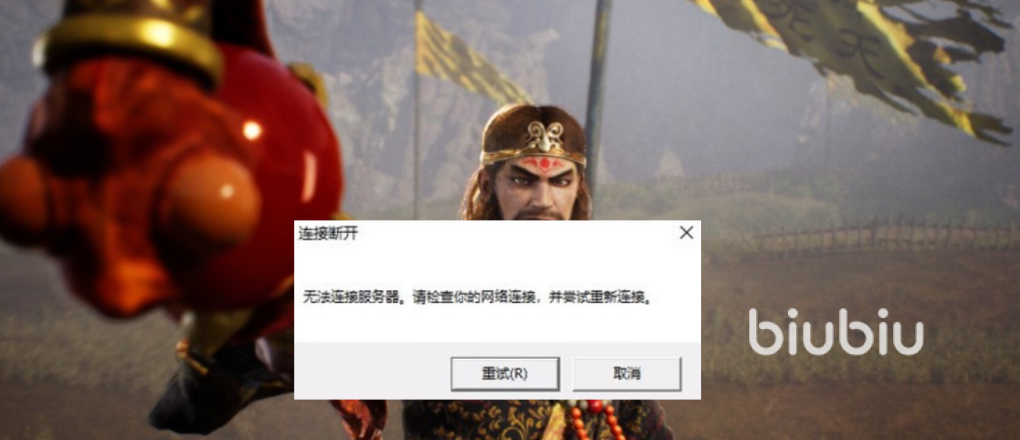The height and width of the screenshot is (440, 1020).
Task: Close the 连接断开 dialog with X
Action: tap(686, 233)
